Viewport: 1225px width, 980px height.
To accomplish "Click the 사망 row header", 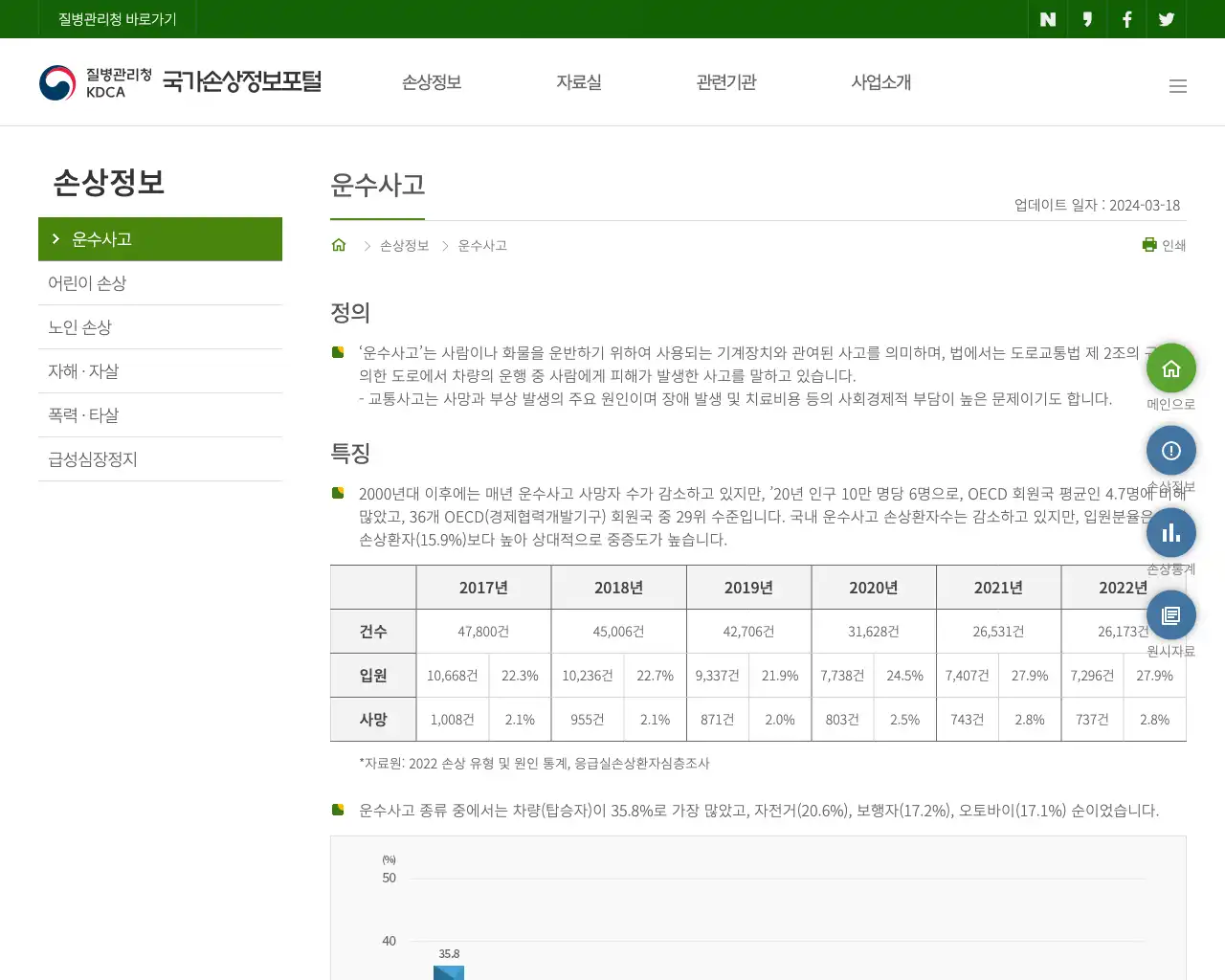I will (x=373, y=720).
